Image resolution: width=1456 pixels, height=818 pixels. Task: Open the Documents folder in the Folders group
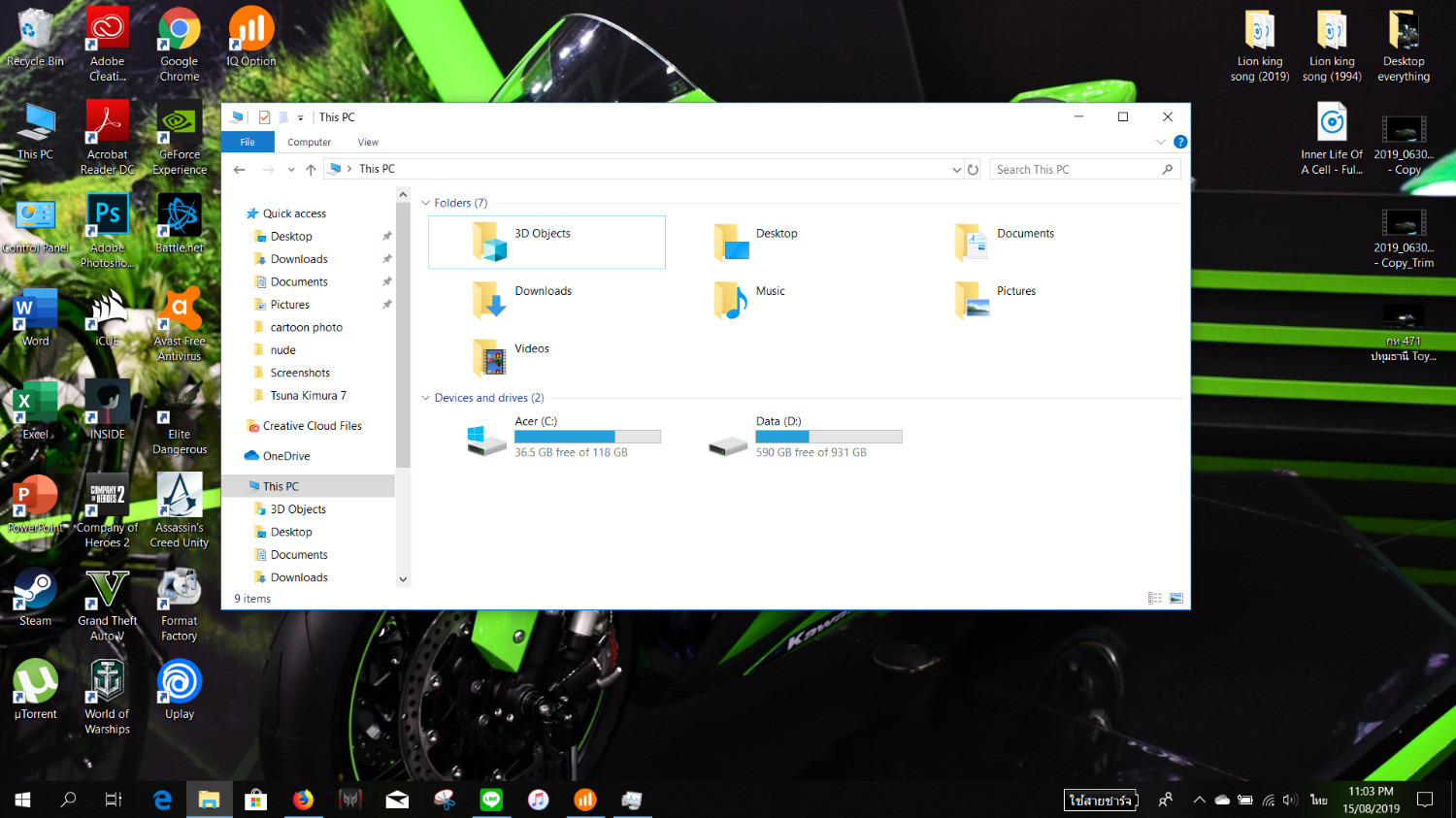point(1004,242)
